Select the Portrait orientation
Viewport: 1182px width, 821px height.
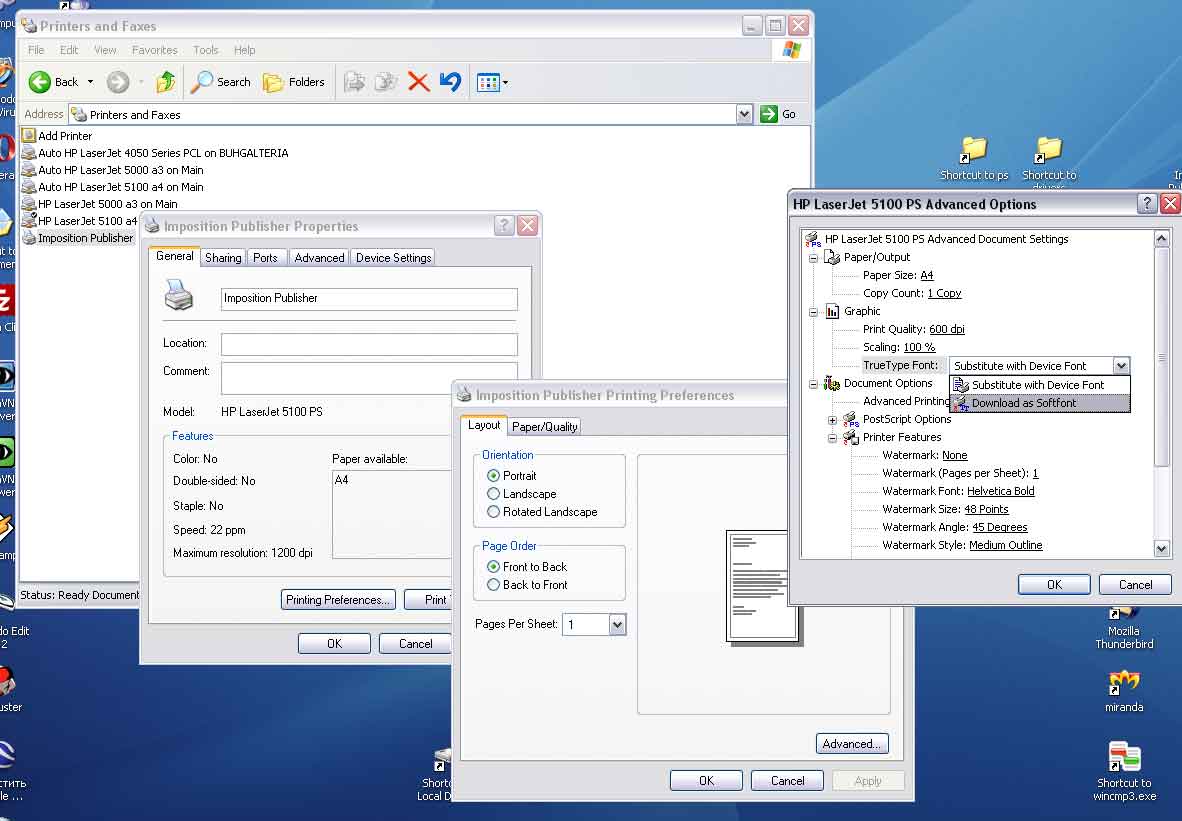pos(494,476)
